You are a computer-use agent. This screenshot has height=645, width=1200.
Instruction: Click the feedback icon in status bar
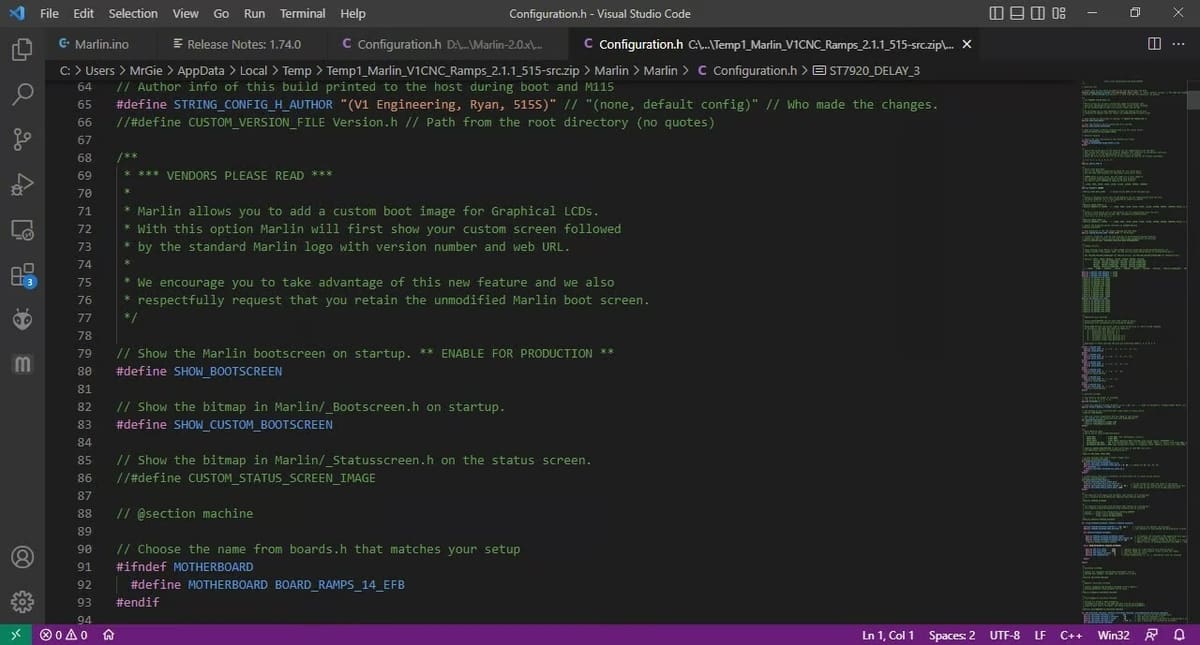pos(1152,635)
